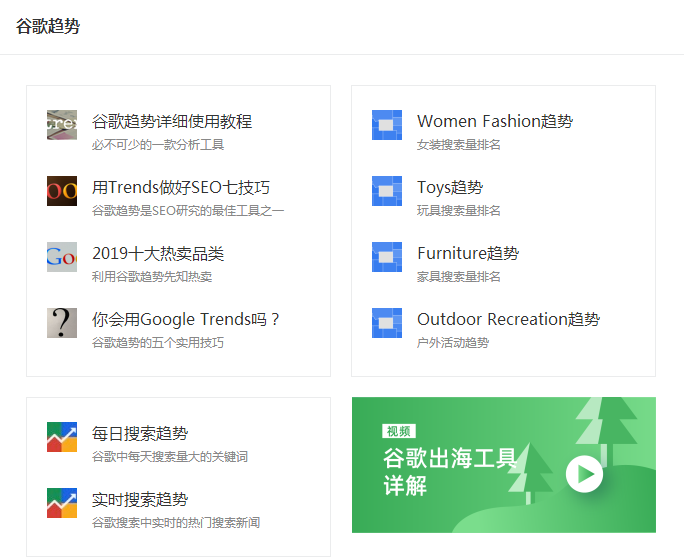Image resolution: width=684 pixels, height=559 pixels.
Task: Click the 谷歌趋势 page heading
Action: 48,26
